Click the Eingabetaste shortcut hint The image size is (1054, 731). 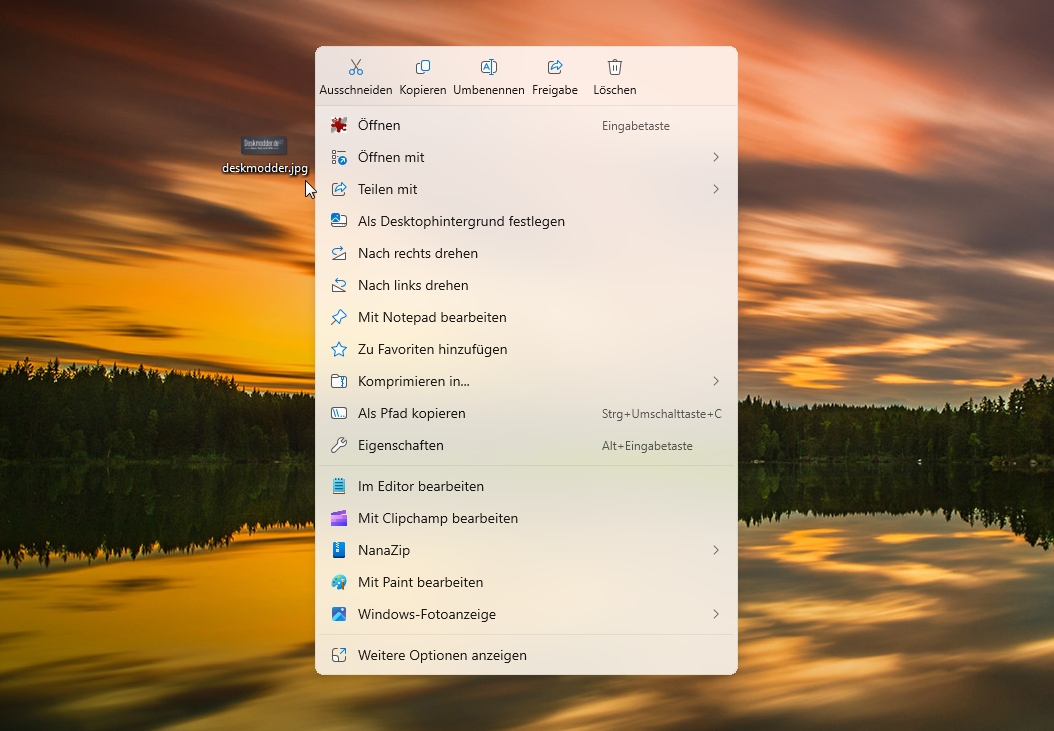coord(635,126)
